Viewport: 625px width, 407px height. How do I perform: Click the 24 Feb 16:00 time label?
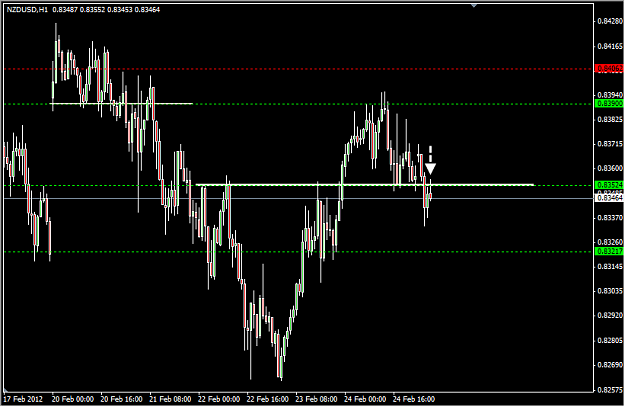[414, 399]
